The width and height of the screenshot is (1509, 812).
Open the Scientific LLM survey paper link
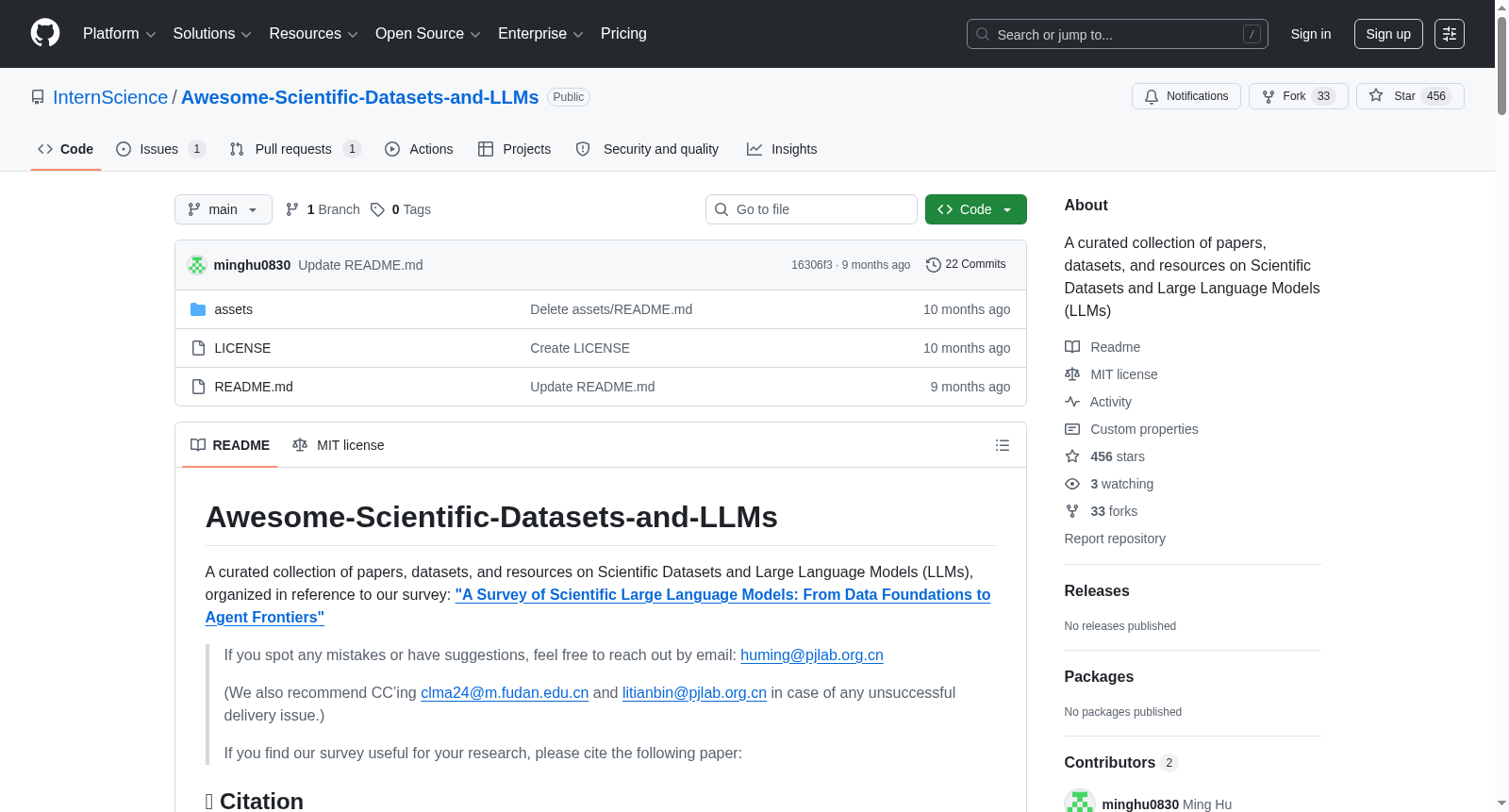(x=598, y=605)
